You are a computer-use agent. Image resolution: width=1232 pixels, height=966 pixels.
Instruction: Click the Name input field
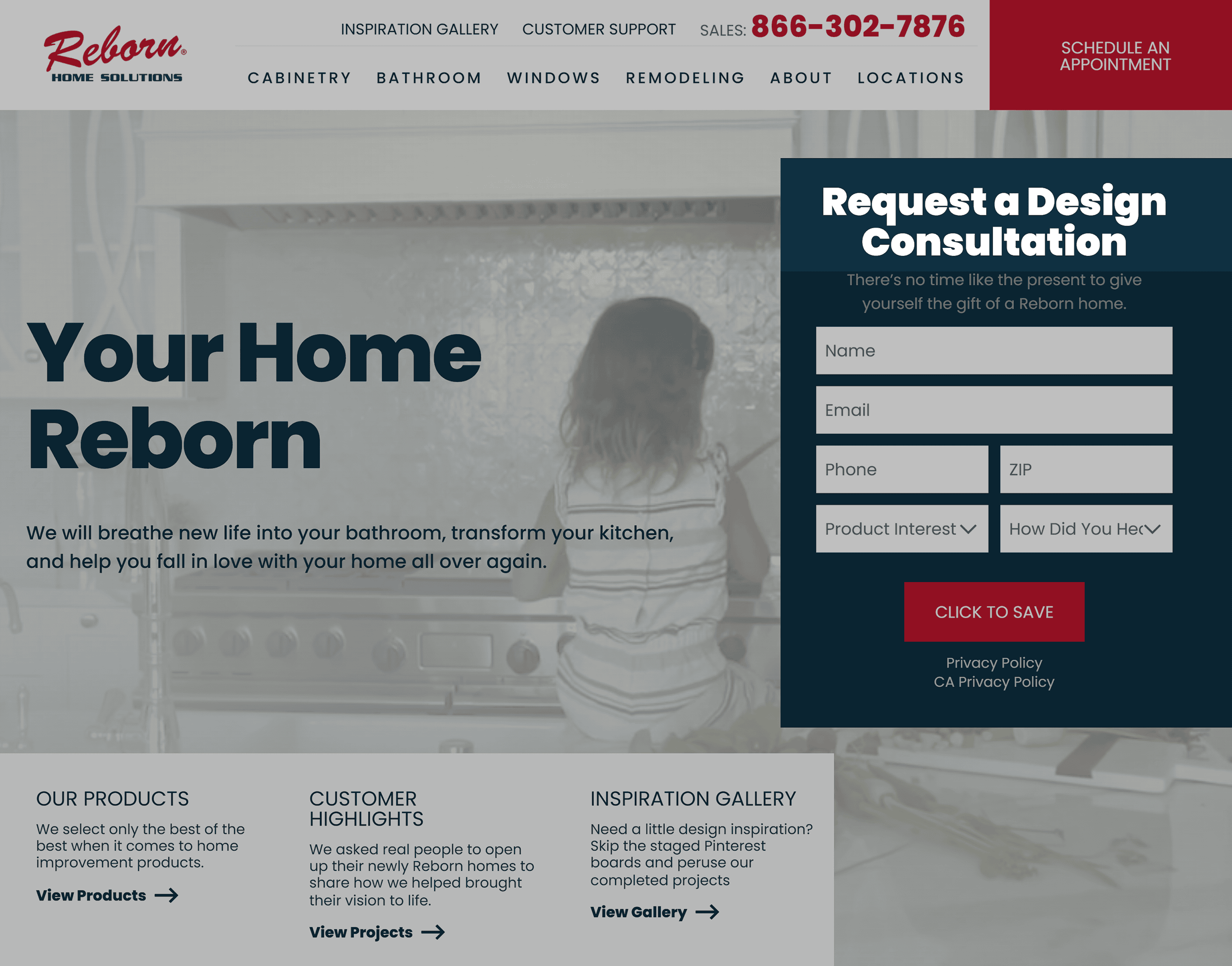click(994, 350)
